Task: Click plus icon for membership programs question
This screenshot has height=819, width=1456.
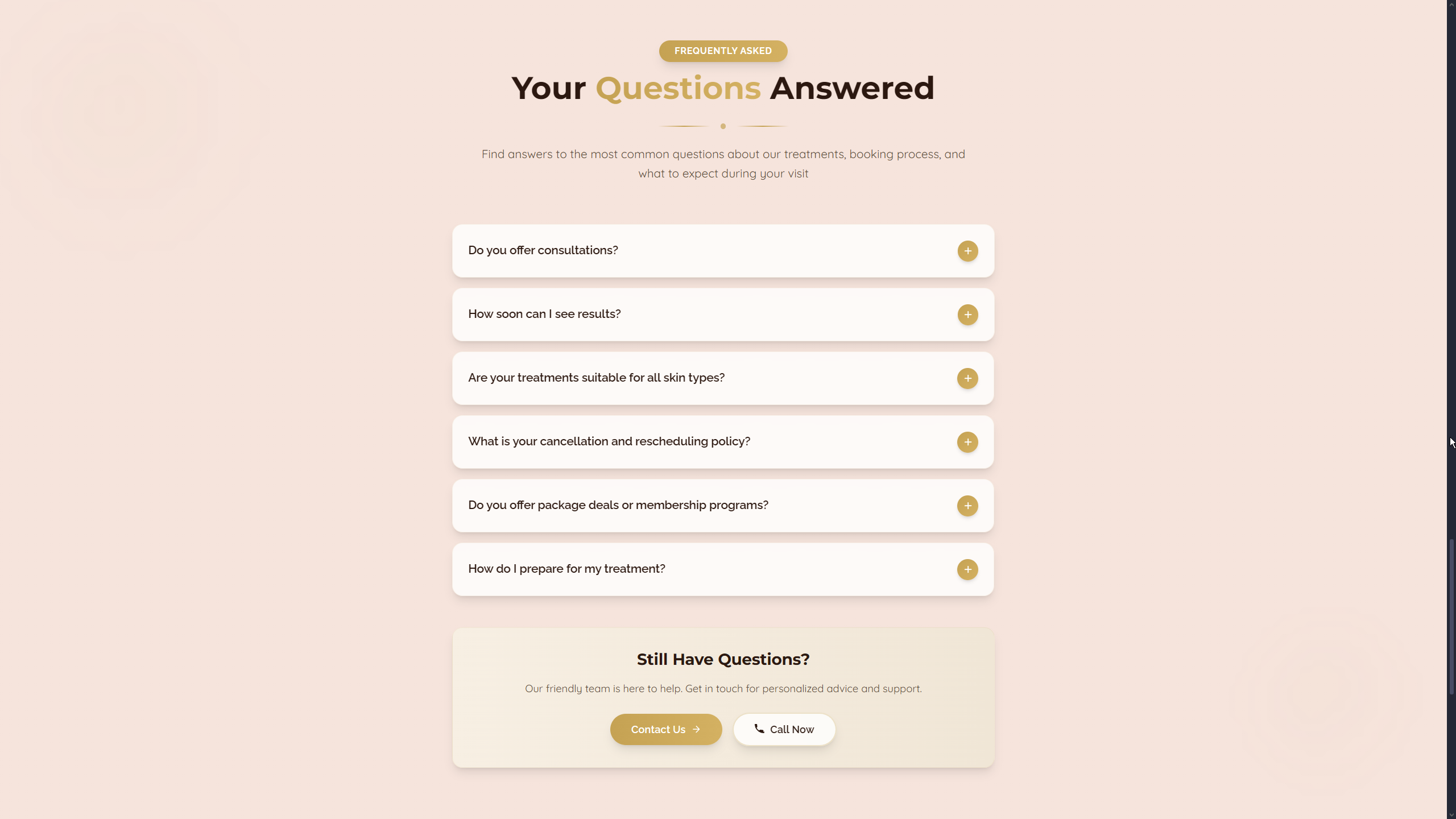Action: [967, 506]
